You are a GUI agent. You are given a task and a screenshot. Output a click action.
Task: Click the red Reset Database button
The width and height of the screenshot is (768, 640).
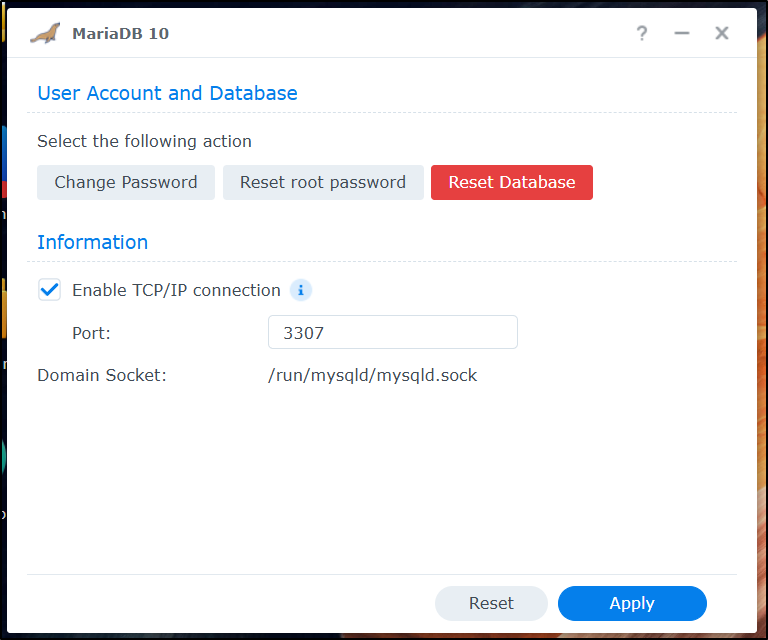(512, 182)
